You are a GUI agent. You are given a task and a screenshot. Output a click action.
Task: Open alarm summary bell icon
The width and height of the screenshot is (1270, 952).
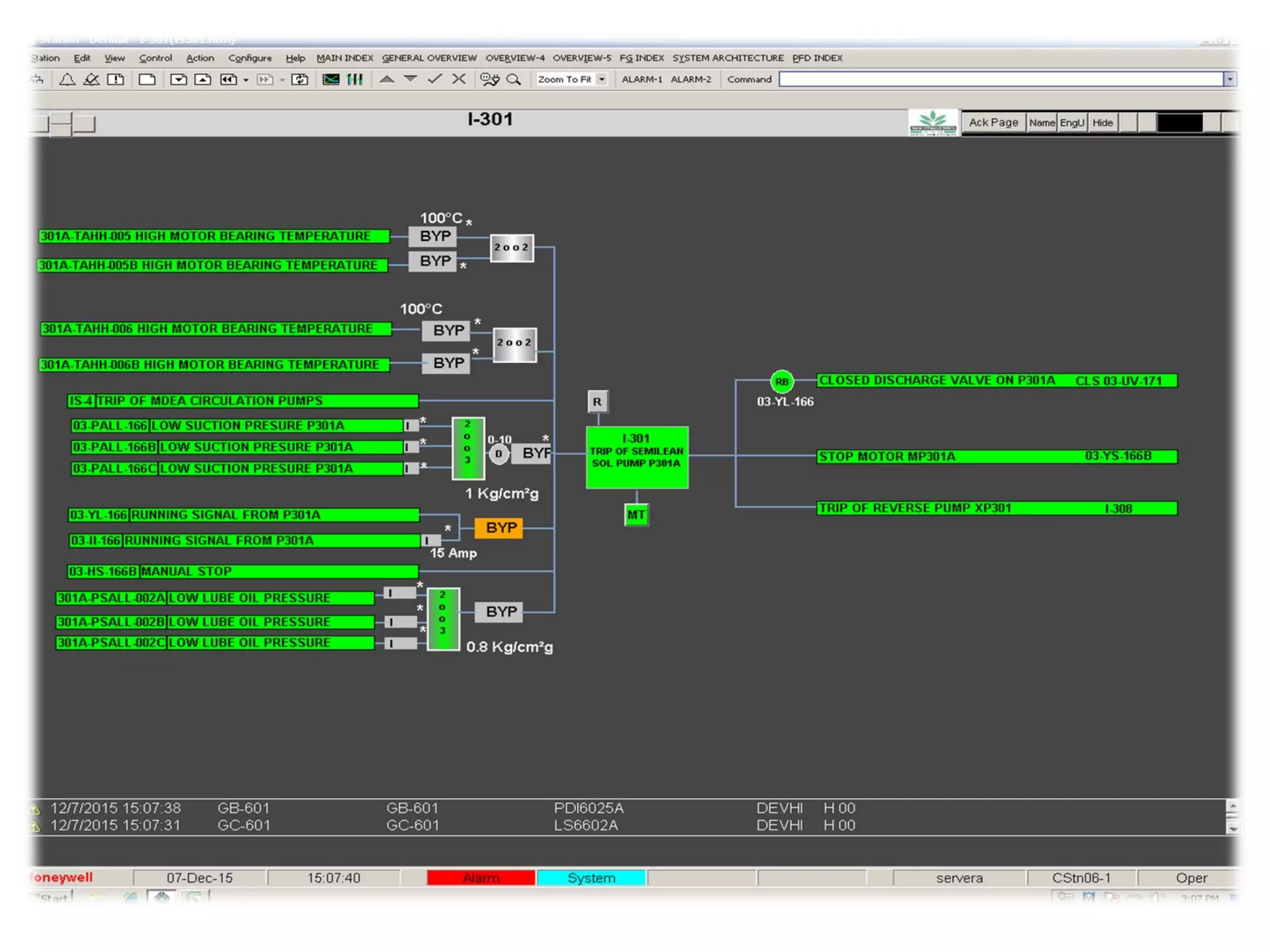67,79
